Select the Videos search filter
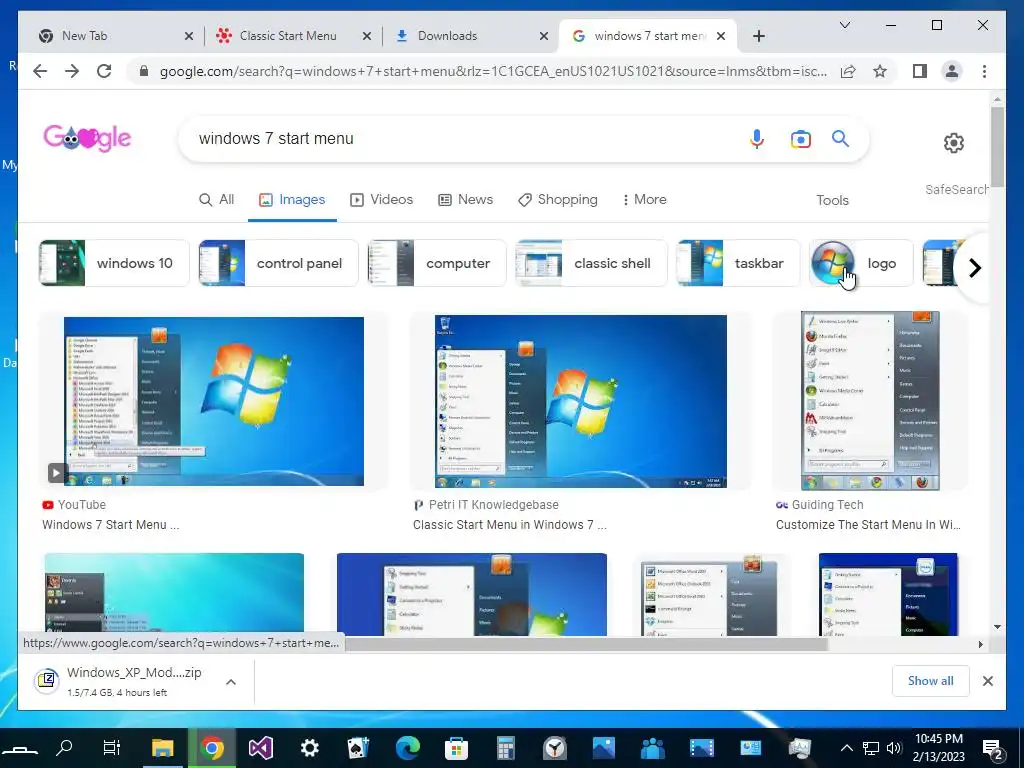1024x768 pixels. pyautogui.click(x=382, y=200)
